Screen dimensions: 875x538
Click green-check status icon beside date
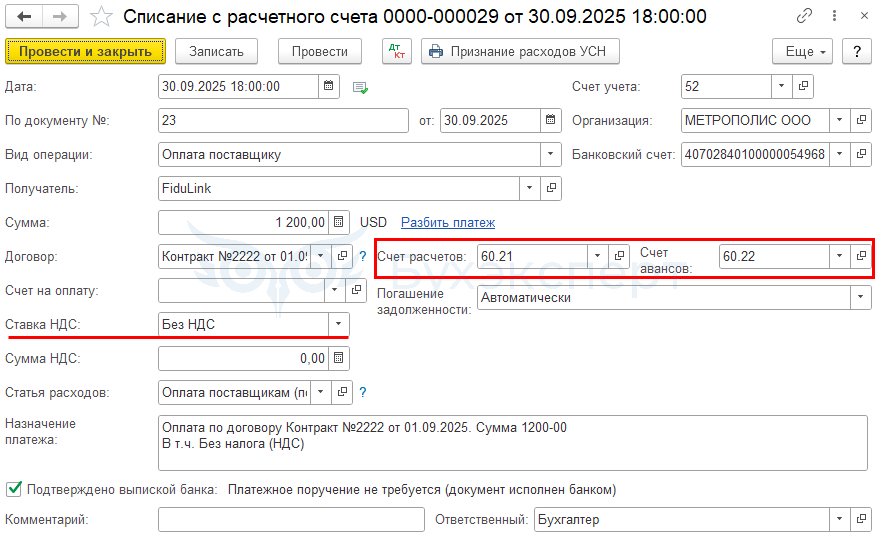tap(360, 88)
